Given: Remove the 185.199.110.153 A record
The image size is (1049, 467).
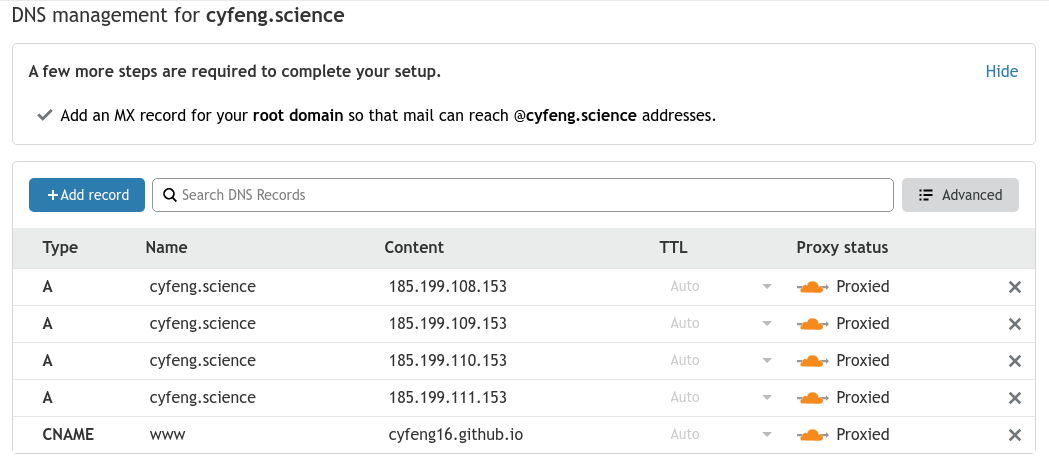Looking at the screenshot, I should tap(1014, 361).
